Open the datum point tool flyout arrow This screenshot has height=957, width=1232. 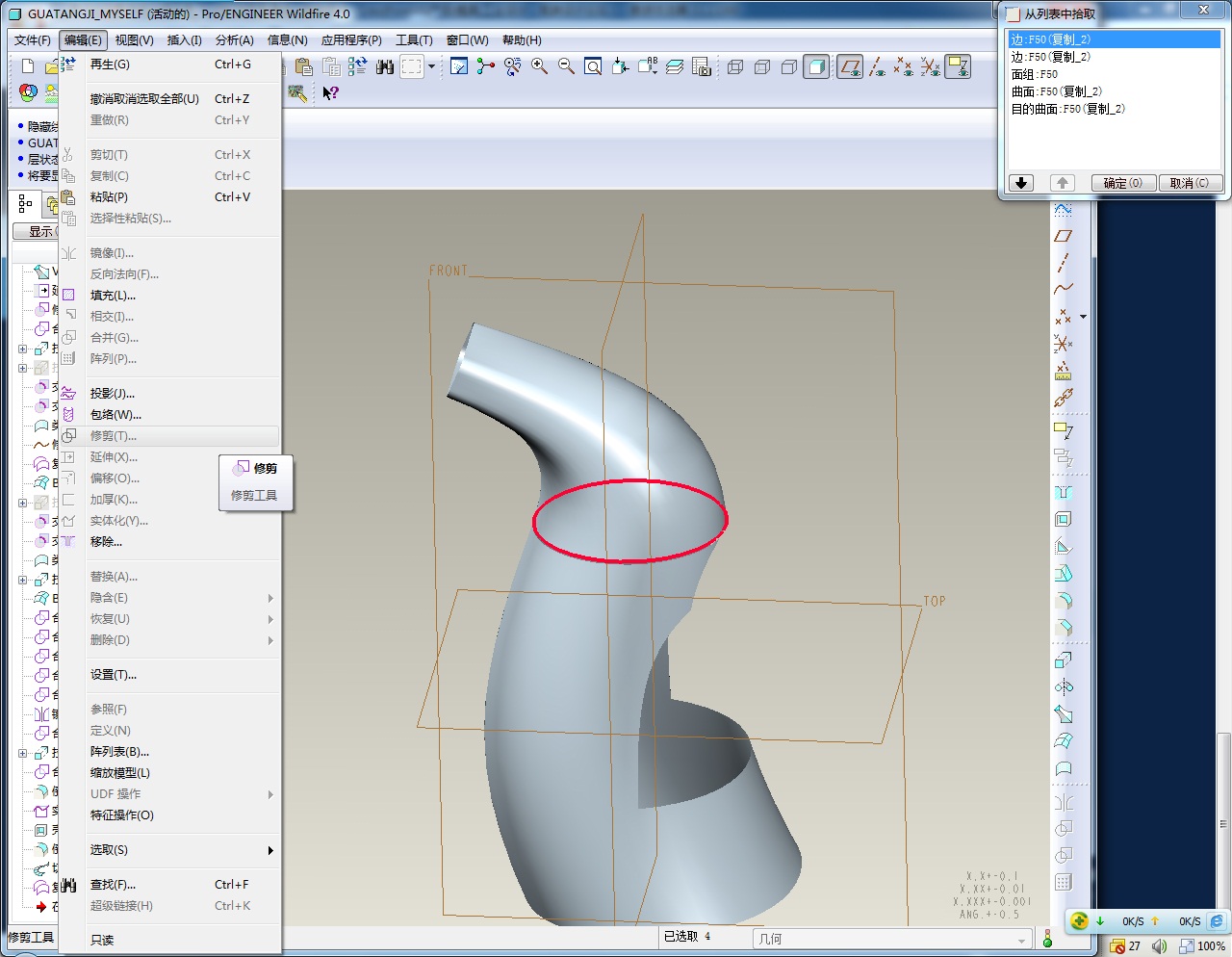(x=1083, y=317)
